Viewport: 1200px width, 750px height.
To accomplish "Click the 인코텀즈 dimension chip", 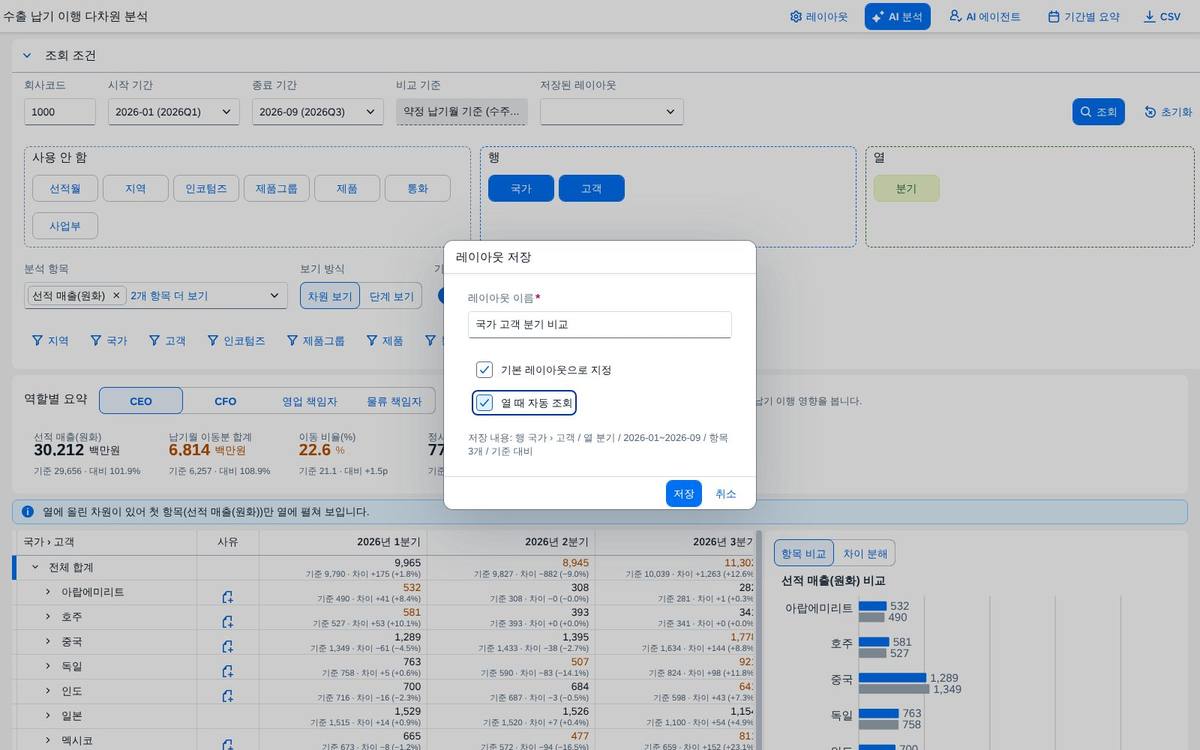I will coord(206,188).
